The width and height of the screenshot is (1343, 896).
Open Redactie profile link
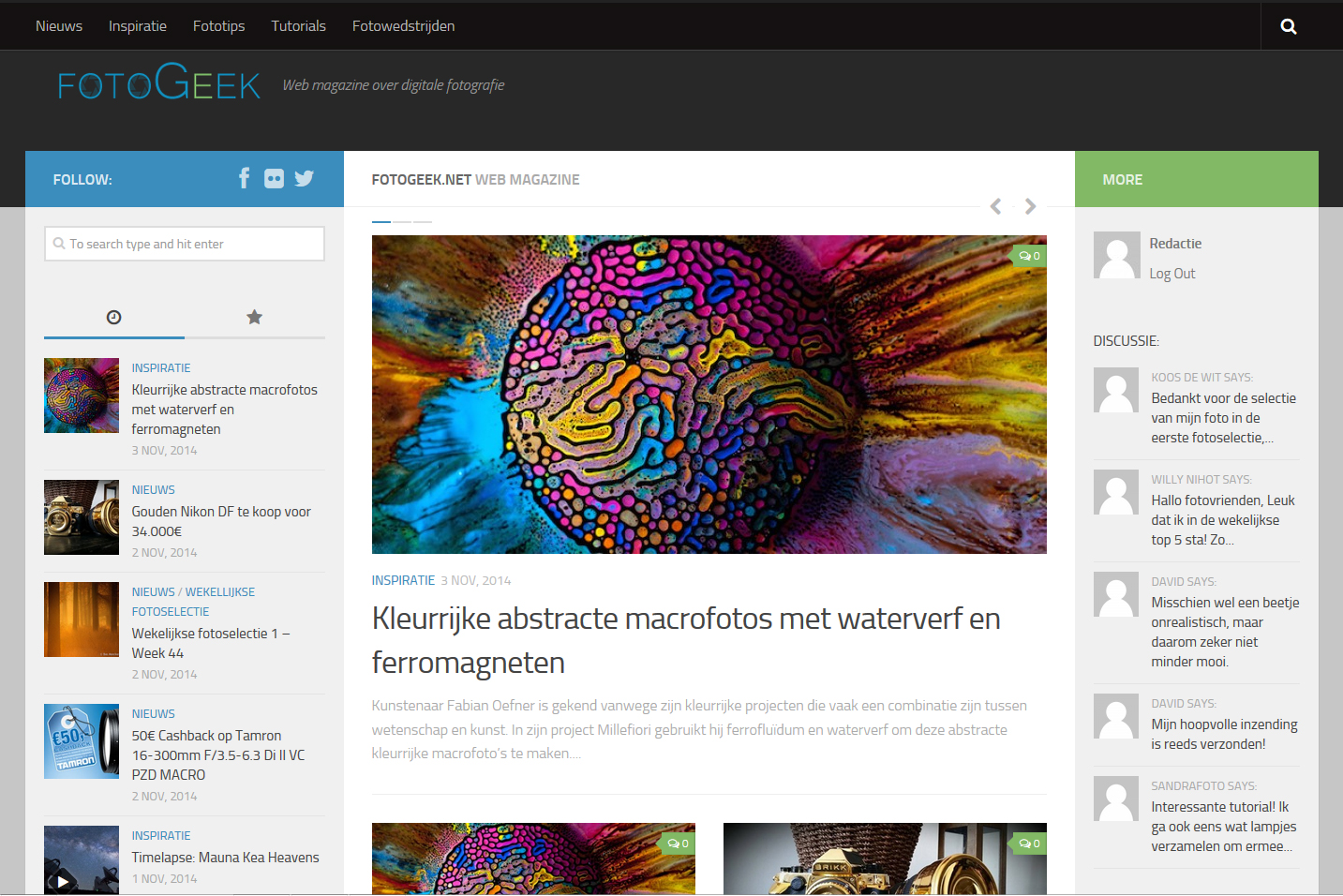tap(1175, 244)
